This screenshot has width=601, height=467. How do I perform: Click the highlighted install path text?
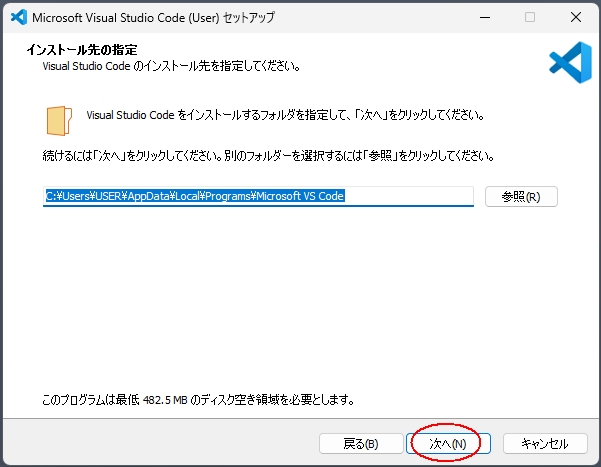point(195,196)
